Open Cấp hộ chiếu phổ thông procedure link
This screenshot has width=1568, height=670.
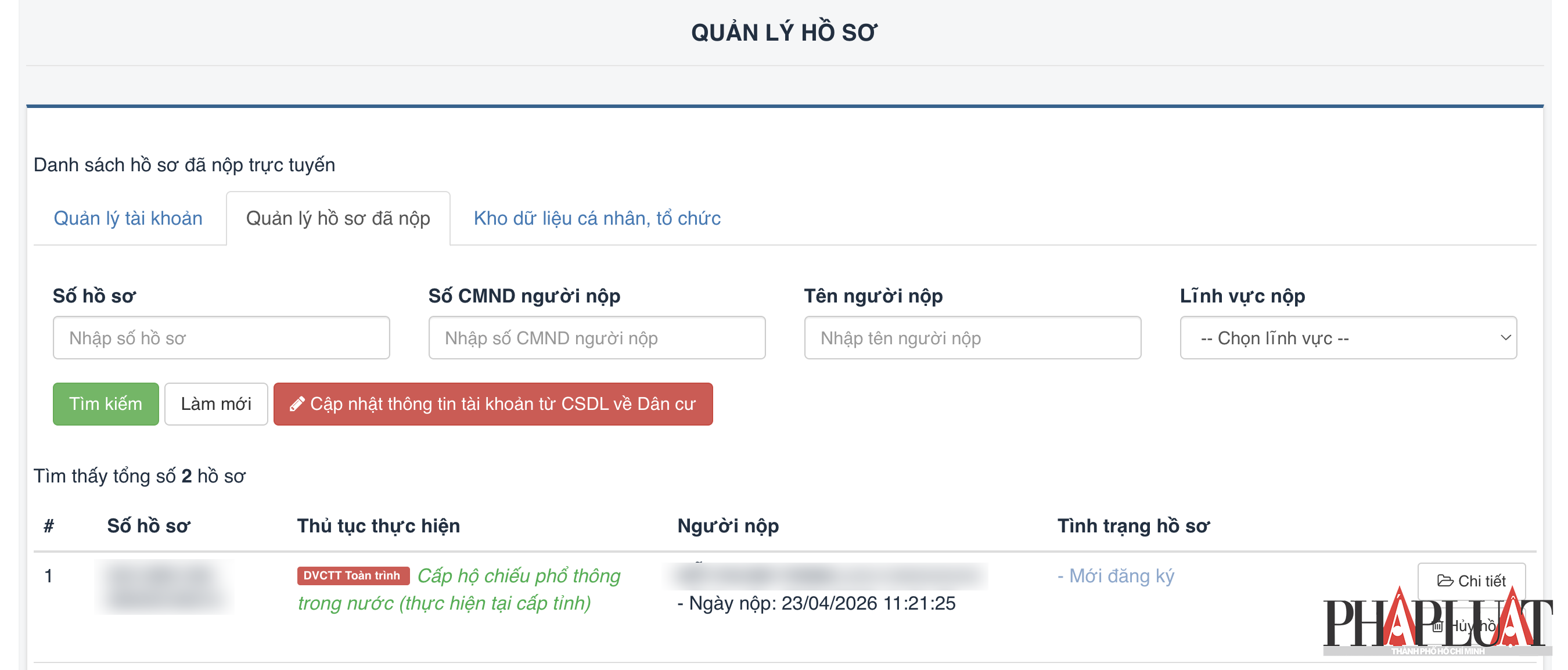pyautogui.click(x=518, y=577)
